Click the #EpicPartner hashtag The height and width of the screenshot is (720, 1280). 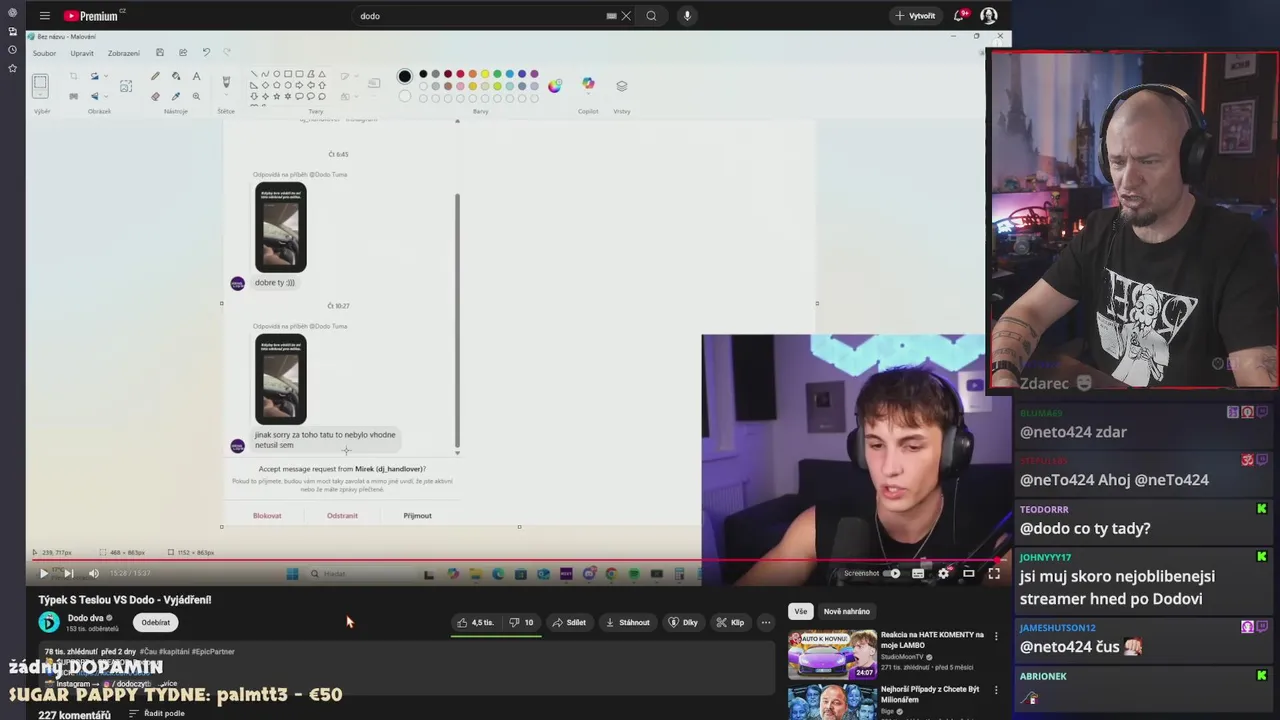click(213, 652)
